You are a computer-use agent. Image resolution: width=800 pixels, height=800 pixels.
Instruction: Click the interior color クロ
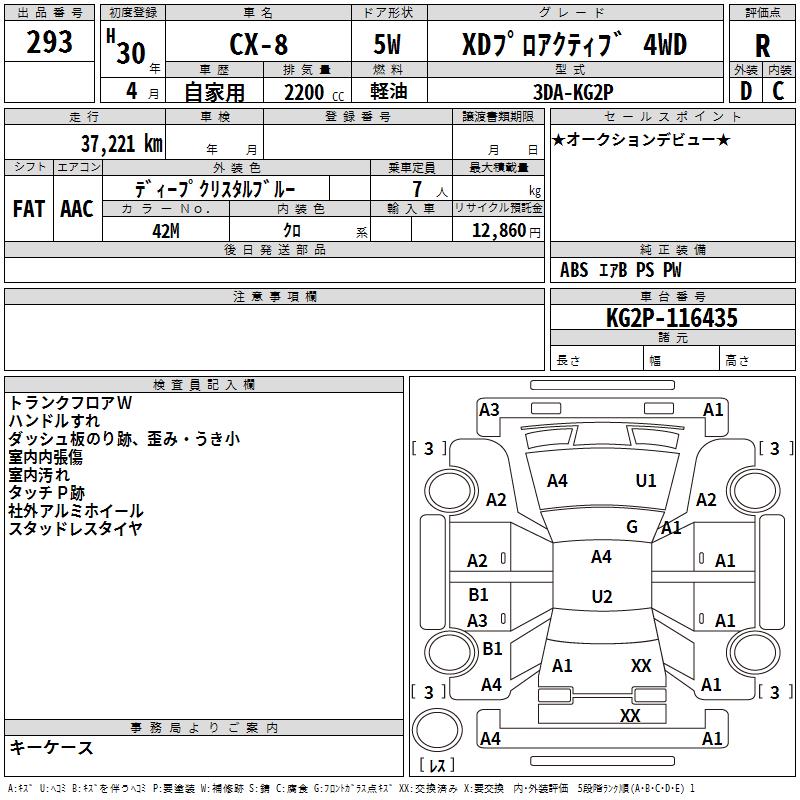click(x=292, y=231)
